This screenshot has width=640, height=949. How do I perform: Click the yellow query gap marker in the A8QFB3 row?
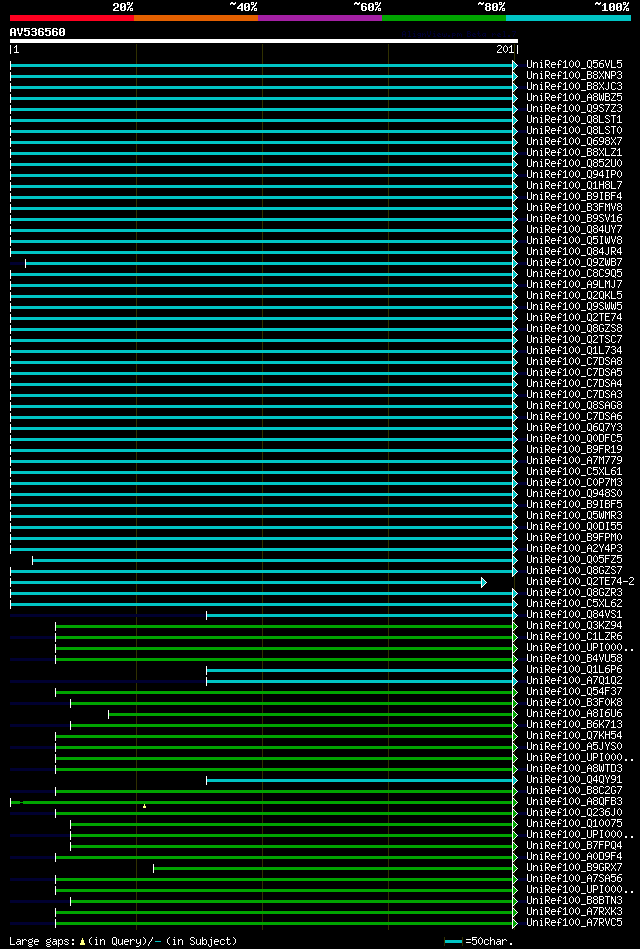[x=144, y=806]
